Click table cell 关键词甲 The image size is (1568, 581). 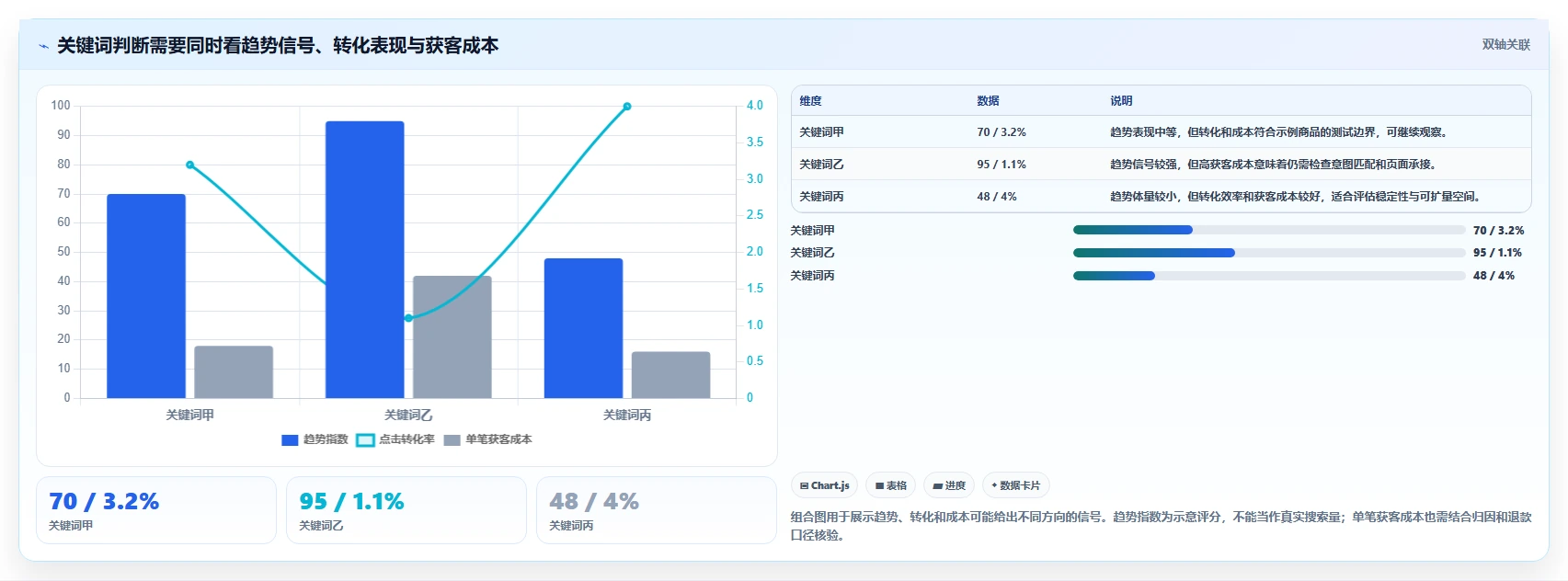point(821,132)
